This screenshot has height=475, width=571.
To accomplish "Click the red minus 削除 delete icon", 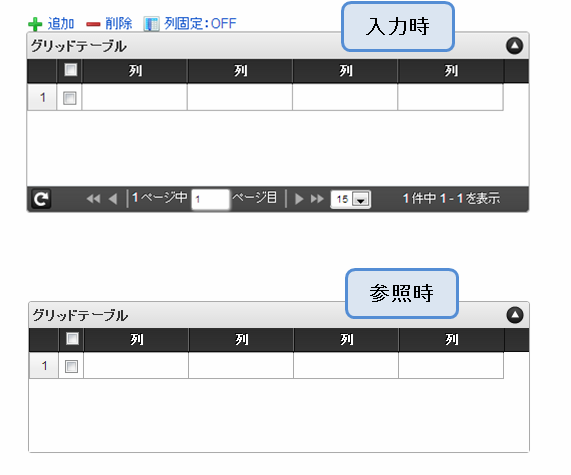I will pos(93,24).
